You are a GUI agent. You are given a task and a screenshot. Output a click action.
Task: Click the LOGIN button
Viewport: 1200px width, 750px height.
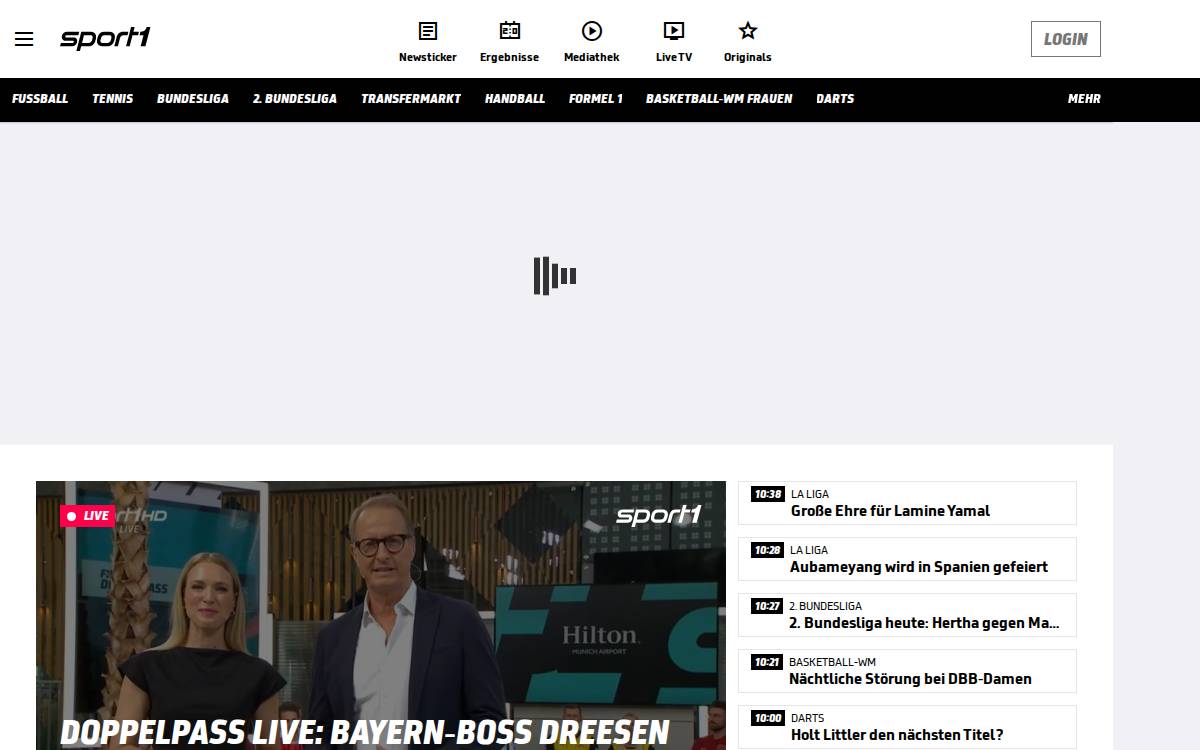coord(1066,39)
